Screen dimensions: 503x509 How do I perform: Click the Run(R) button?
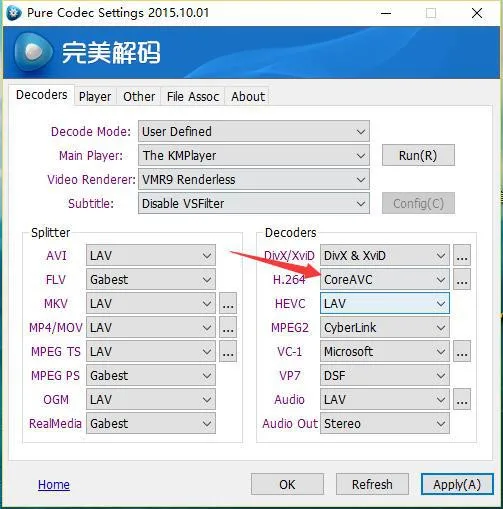pos(418,155)
